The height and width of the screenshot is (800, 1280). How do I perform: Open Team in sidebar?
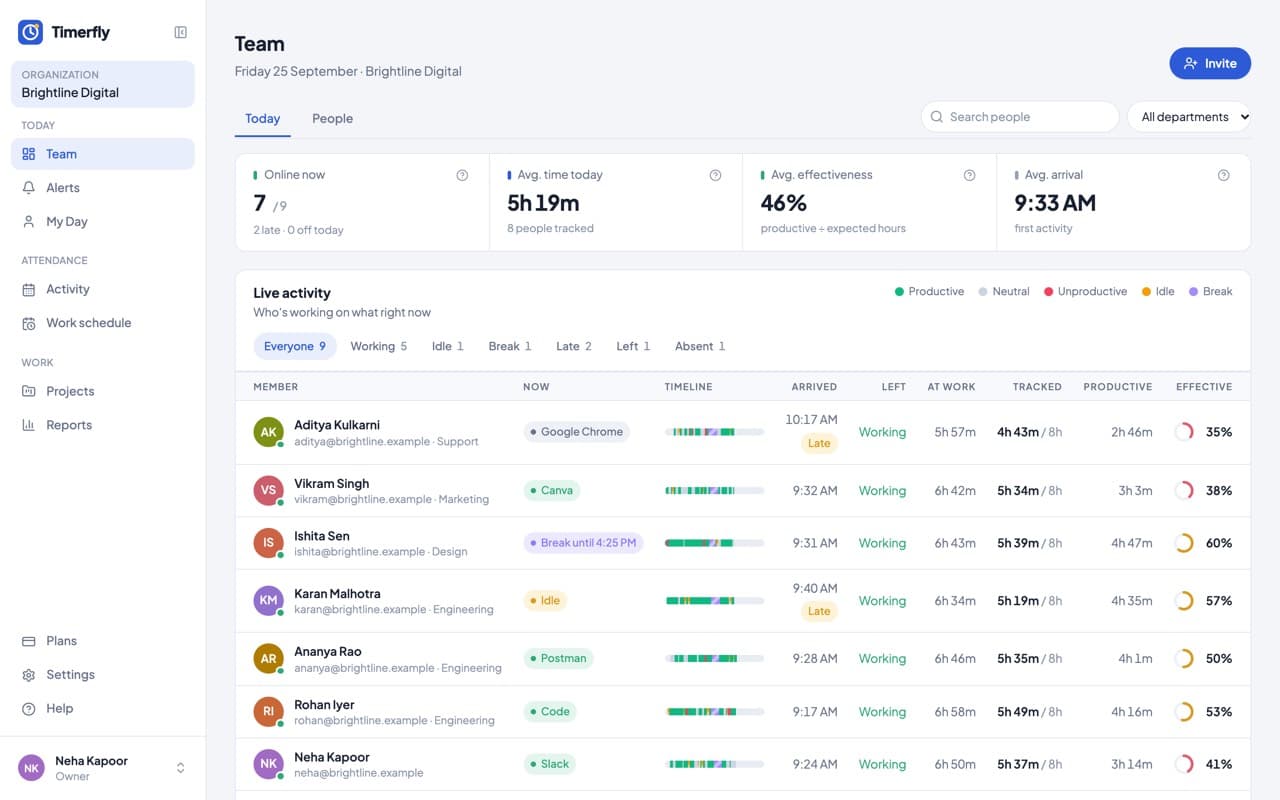103,154
